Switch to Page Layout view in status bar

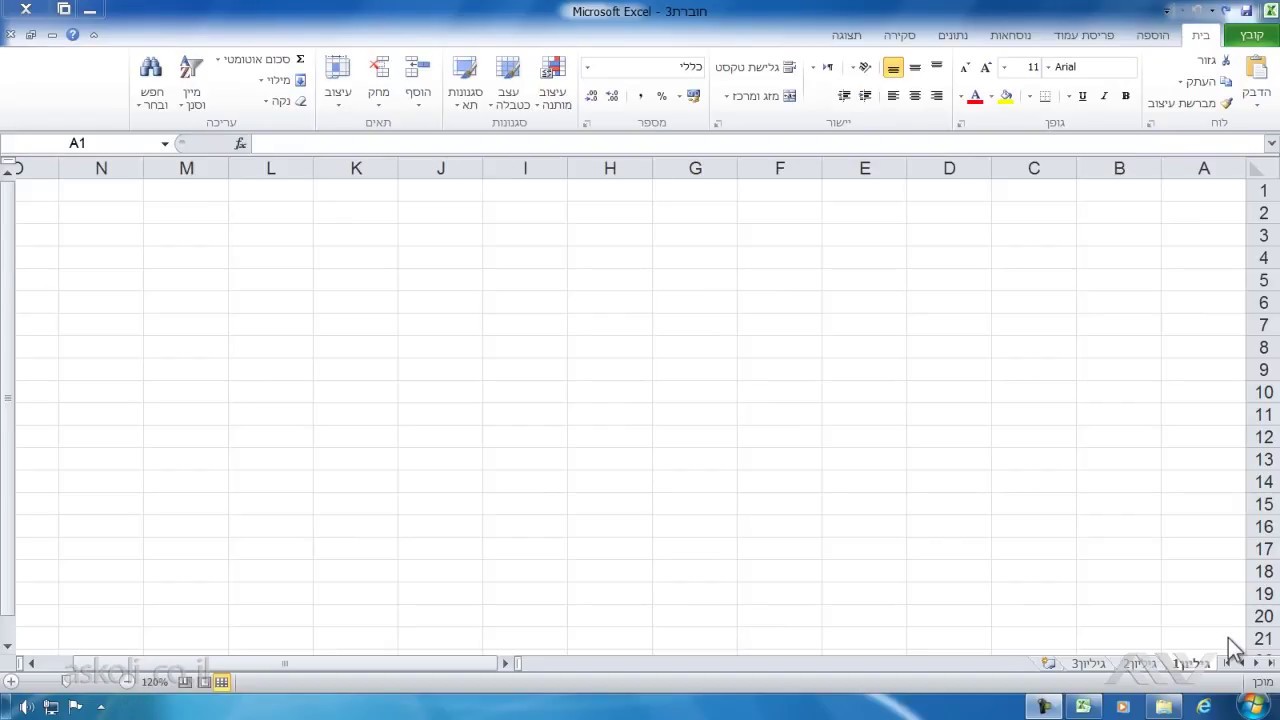(204, 682)
